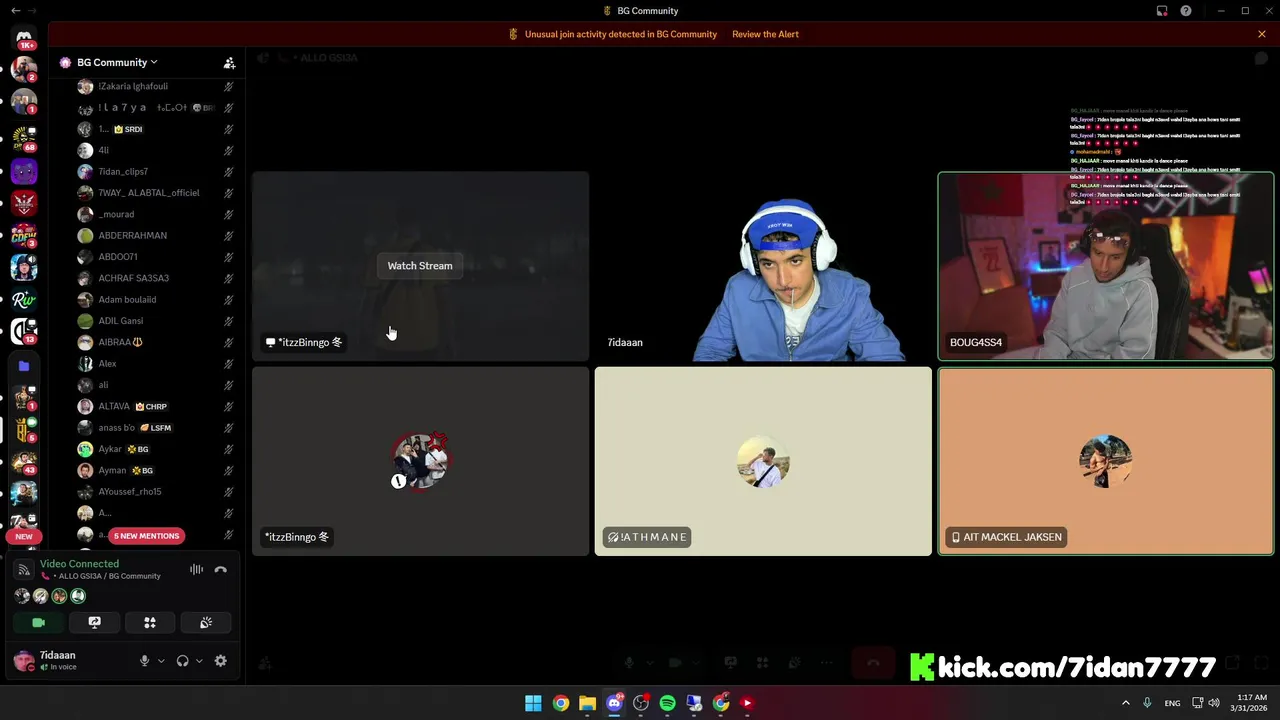Expand microphone input options chevron

[x=161, y=661]
